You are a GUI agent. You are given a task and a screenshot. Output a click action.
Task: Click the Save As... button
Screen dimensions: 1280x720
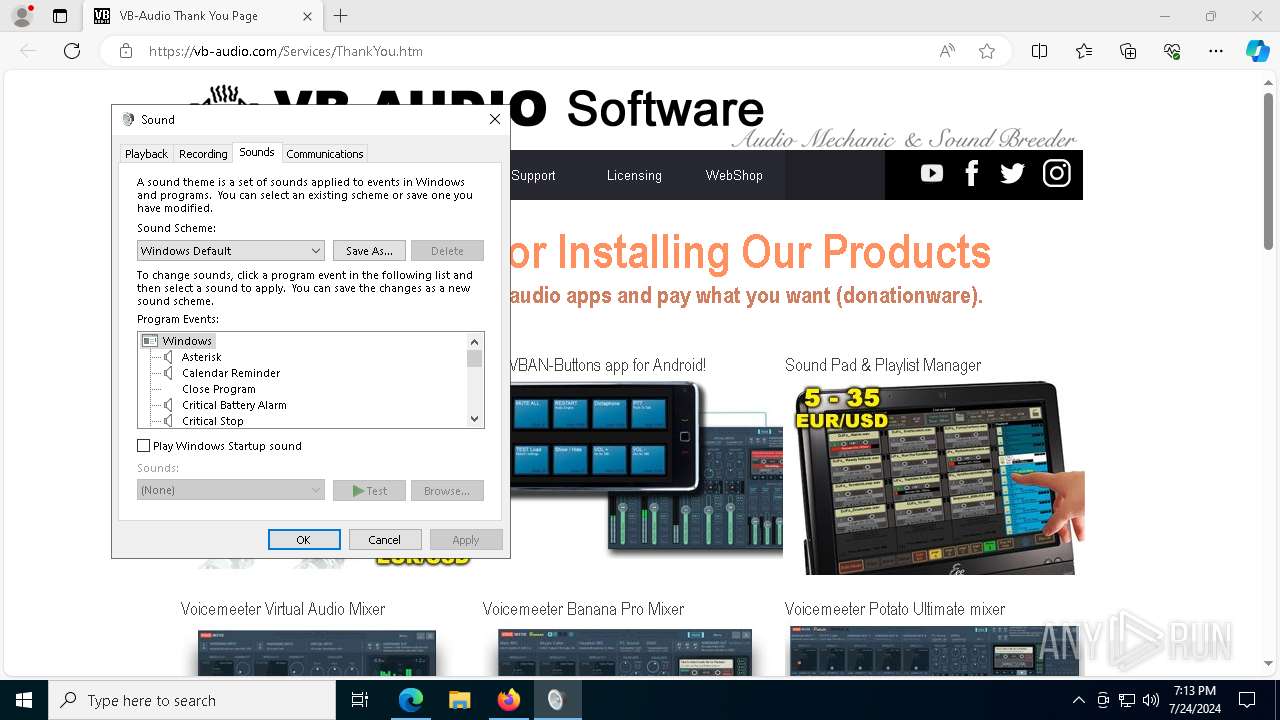(x=369, y=251)
